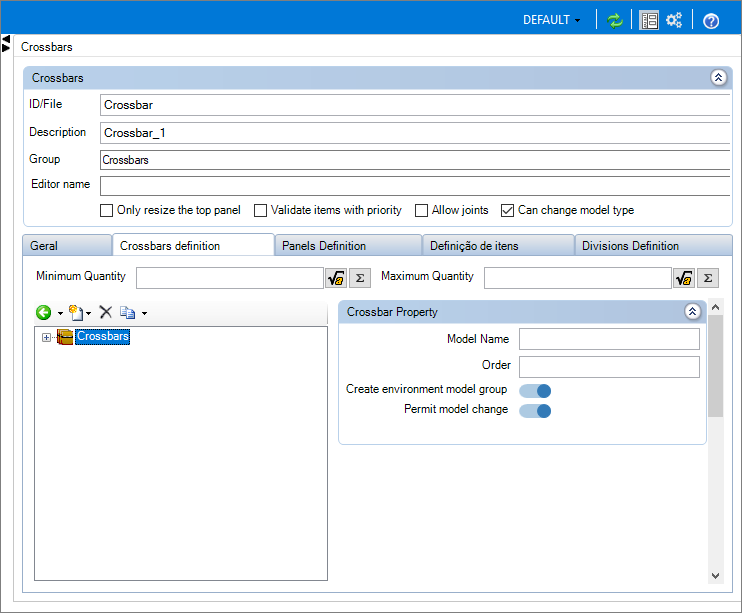742x613 pixels.
Task: Click the Maximum Quantity input field
Action: click(578, 278)
